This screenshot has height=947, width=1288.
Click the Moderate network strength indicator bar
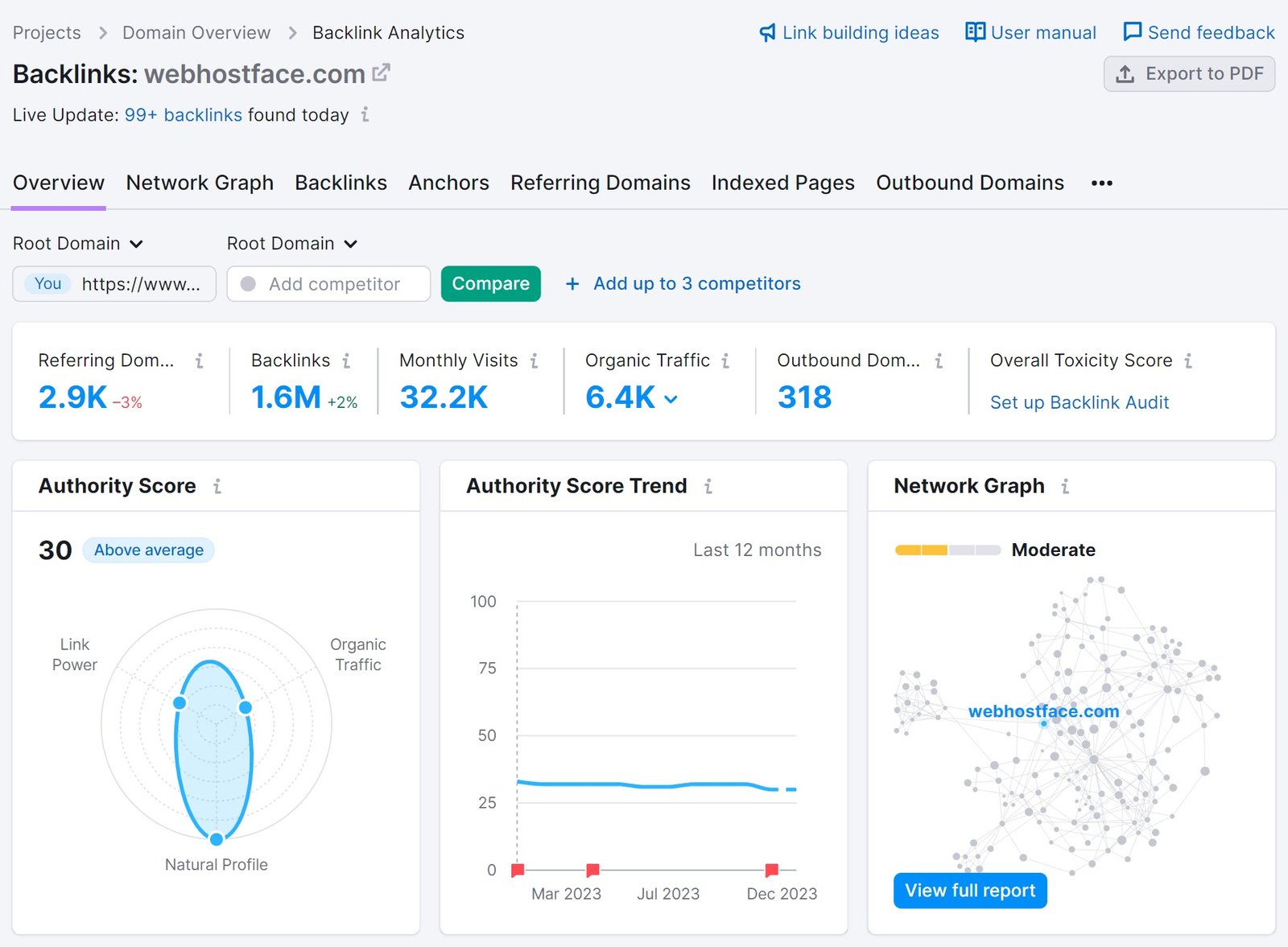pyautogui.click(x=947, y=550)
